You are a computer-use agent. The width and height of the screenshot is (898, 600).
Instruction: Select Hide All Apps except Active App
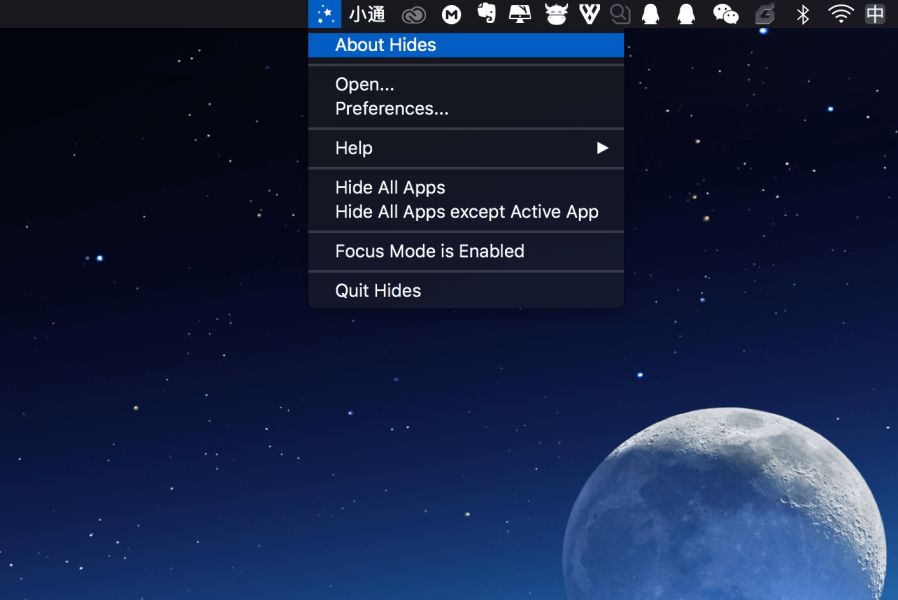(466, 211)
